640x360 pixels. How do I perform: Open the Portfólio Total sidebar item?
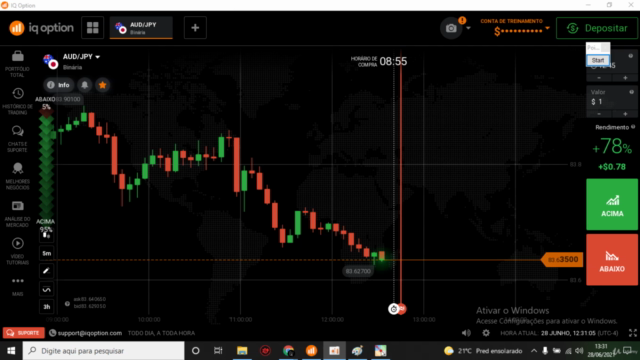17,64
